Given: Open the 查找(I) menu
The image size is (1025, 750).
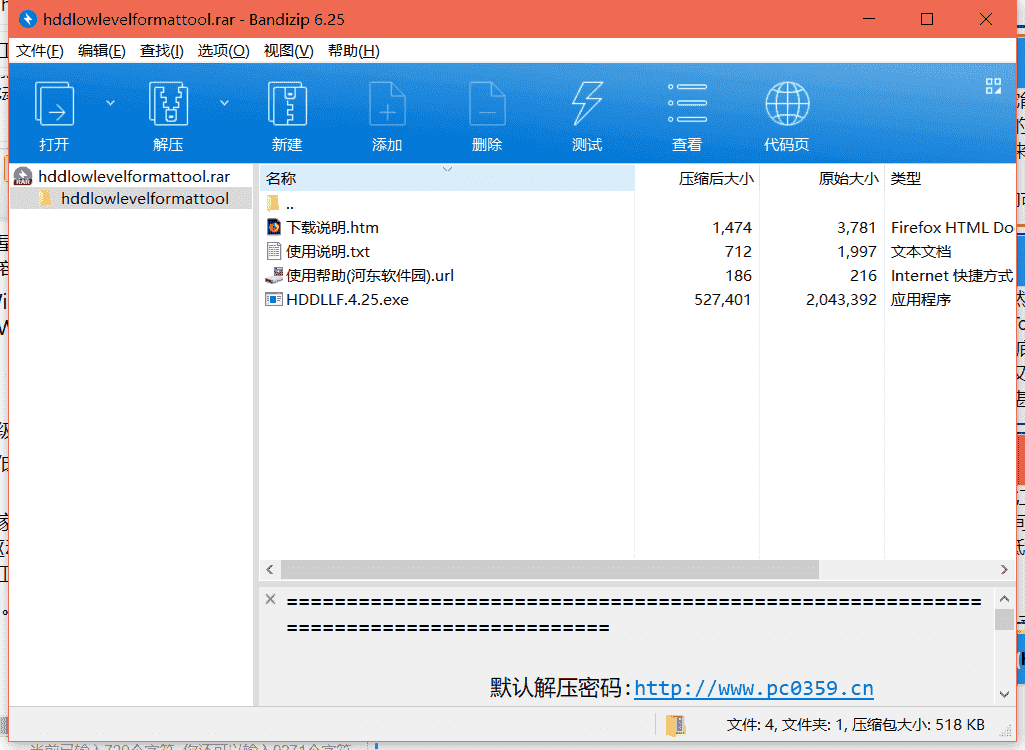Looking at the screenshot, I should point(161,51).
